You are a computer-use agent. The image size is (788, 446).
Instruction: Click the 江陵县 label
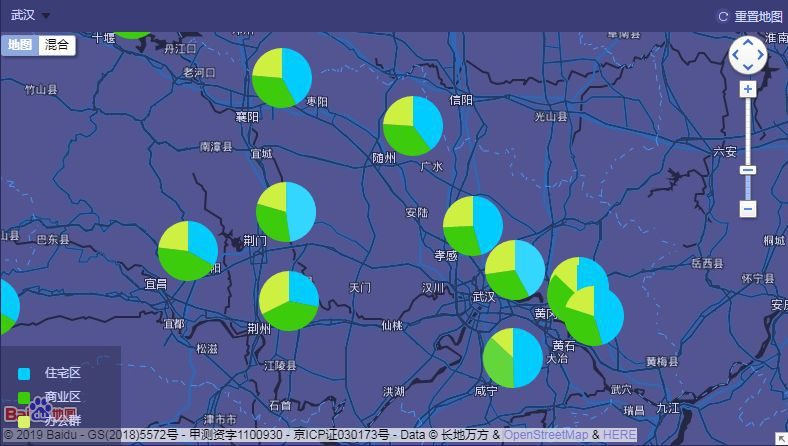(280, 366)
